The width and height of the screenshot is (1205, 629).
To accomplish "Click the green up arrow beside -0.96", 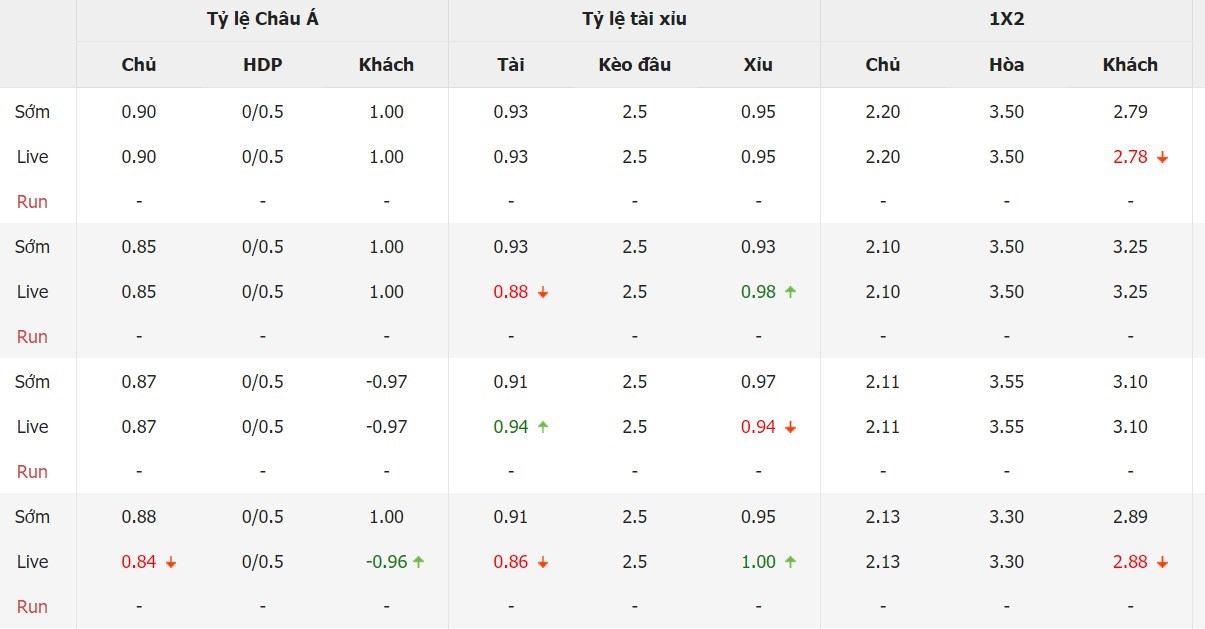I will tap(418, 562).
